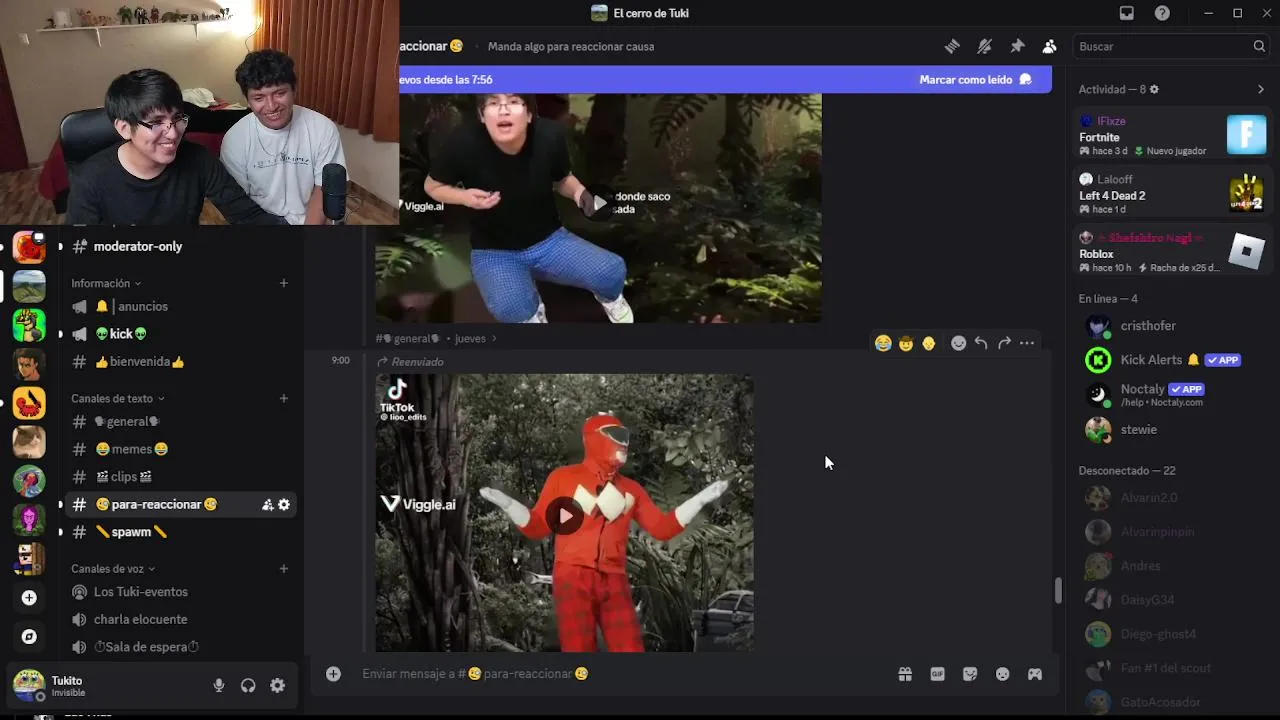Add channel to Canales de texto
Viewport: 1280px width, 720px height.
click(x=284, y=398)
